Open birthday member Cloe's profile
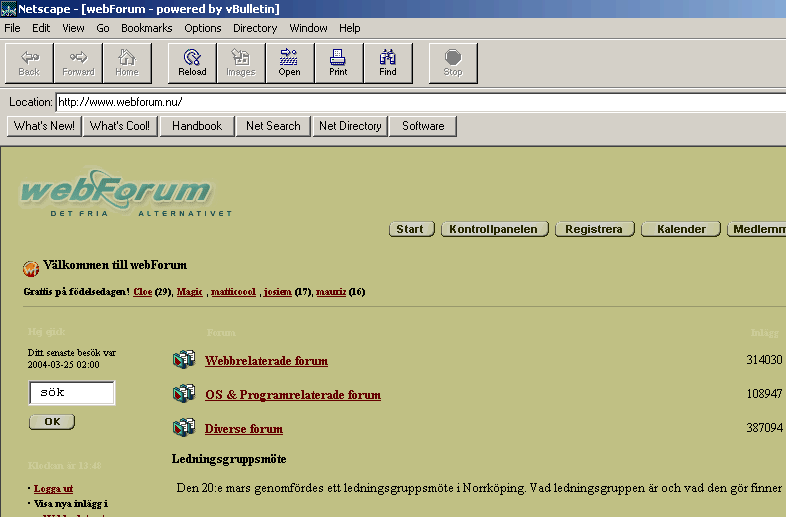The width and height of the screenshot is (786, 517). coord(142,292)
